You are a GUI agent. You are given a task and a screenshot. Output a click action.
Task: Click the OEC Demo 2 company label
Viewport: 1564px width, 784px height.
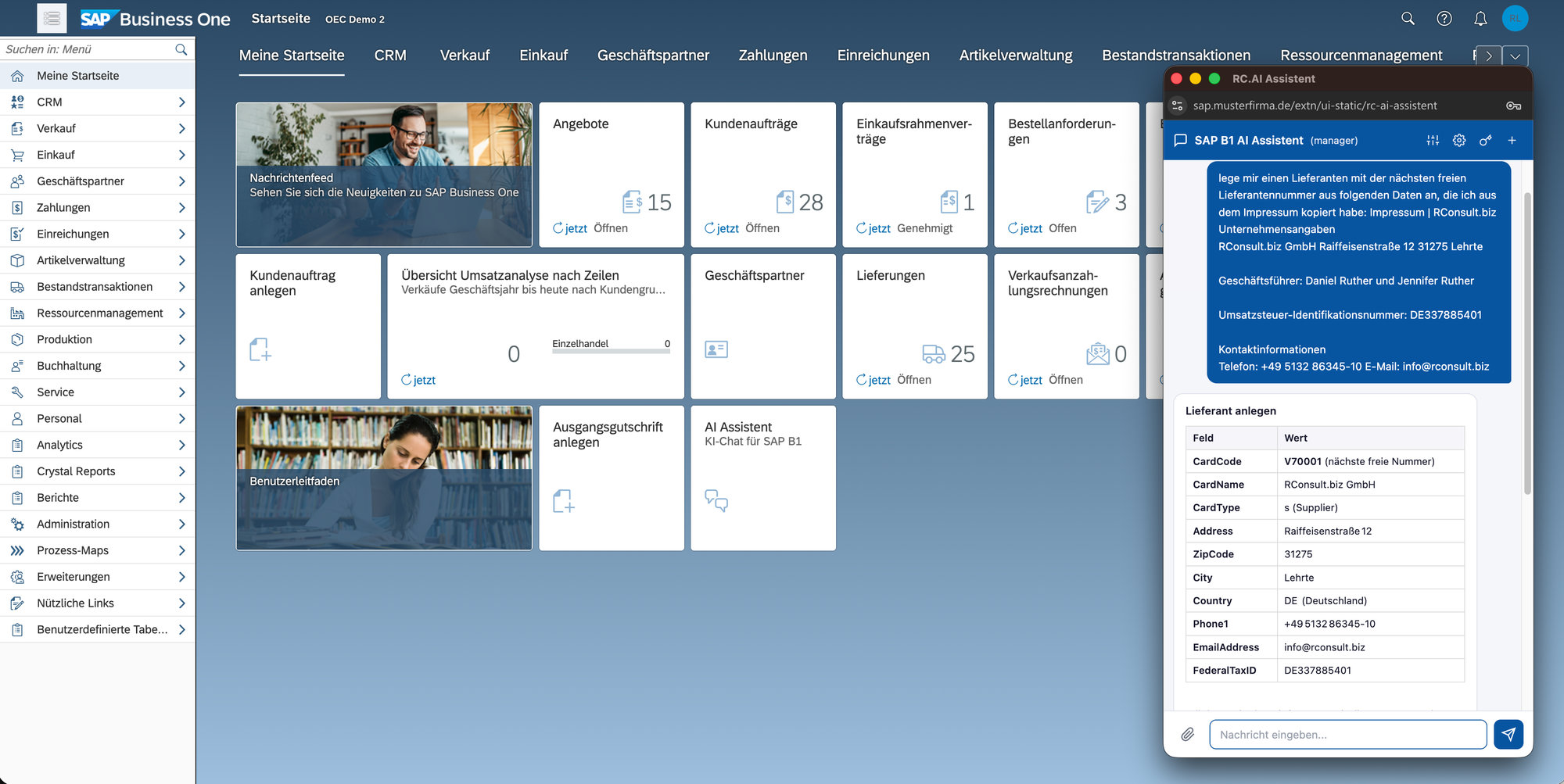tap(355, 20)
